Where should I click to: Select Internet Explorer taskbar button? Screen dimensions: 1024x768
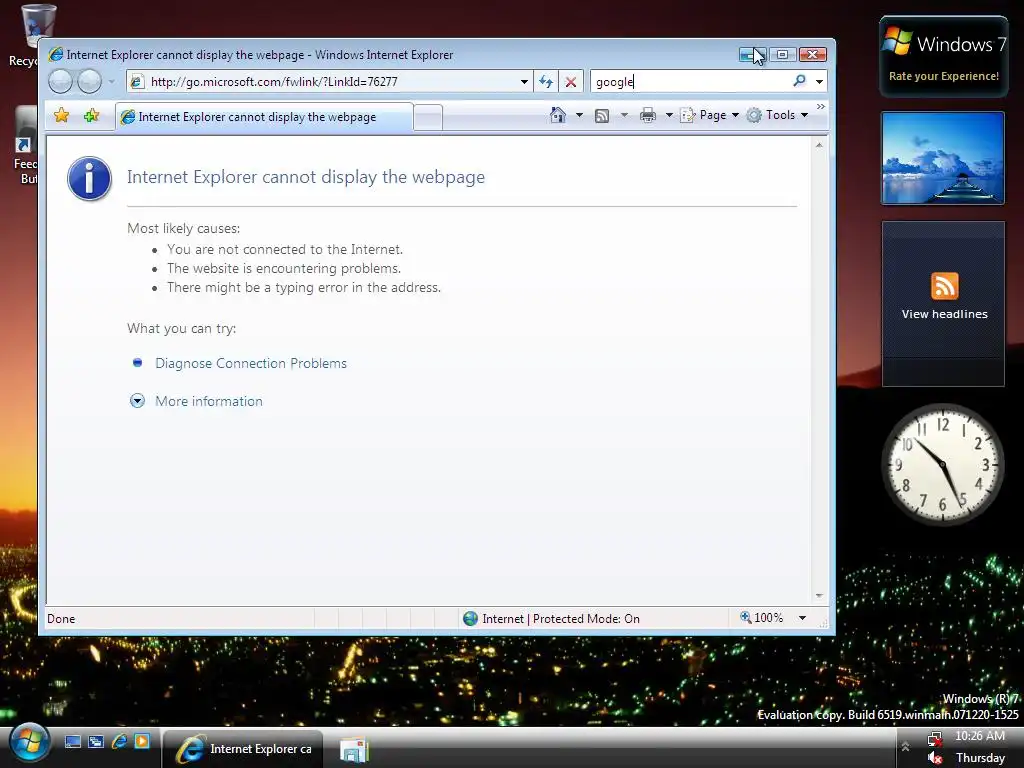click(x=243, y=749)
